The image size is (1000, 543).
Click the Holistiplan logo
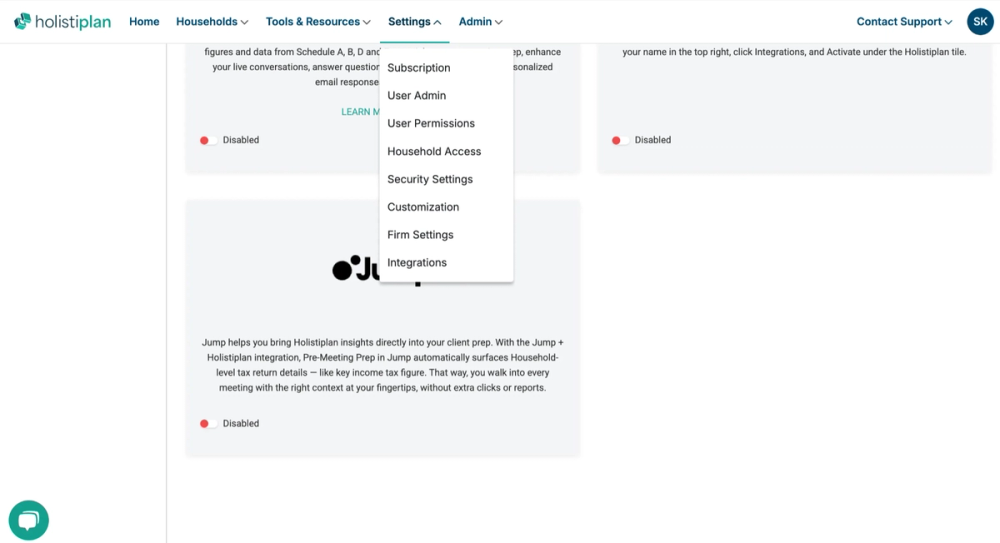62,22
